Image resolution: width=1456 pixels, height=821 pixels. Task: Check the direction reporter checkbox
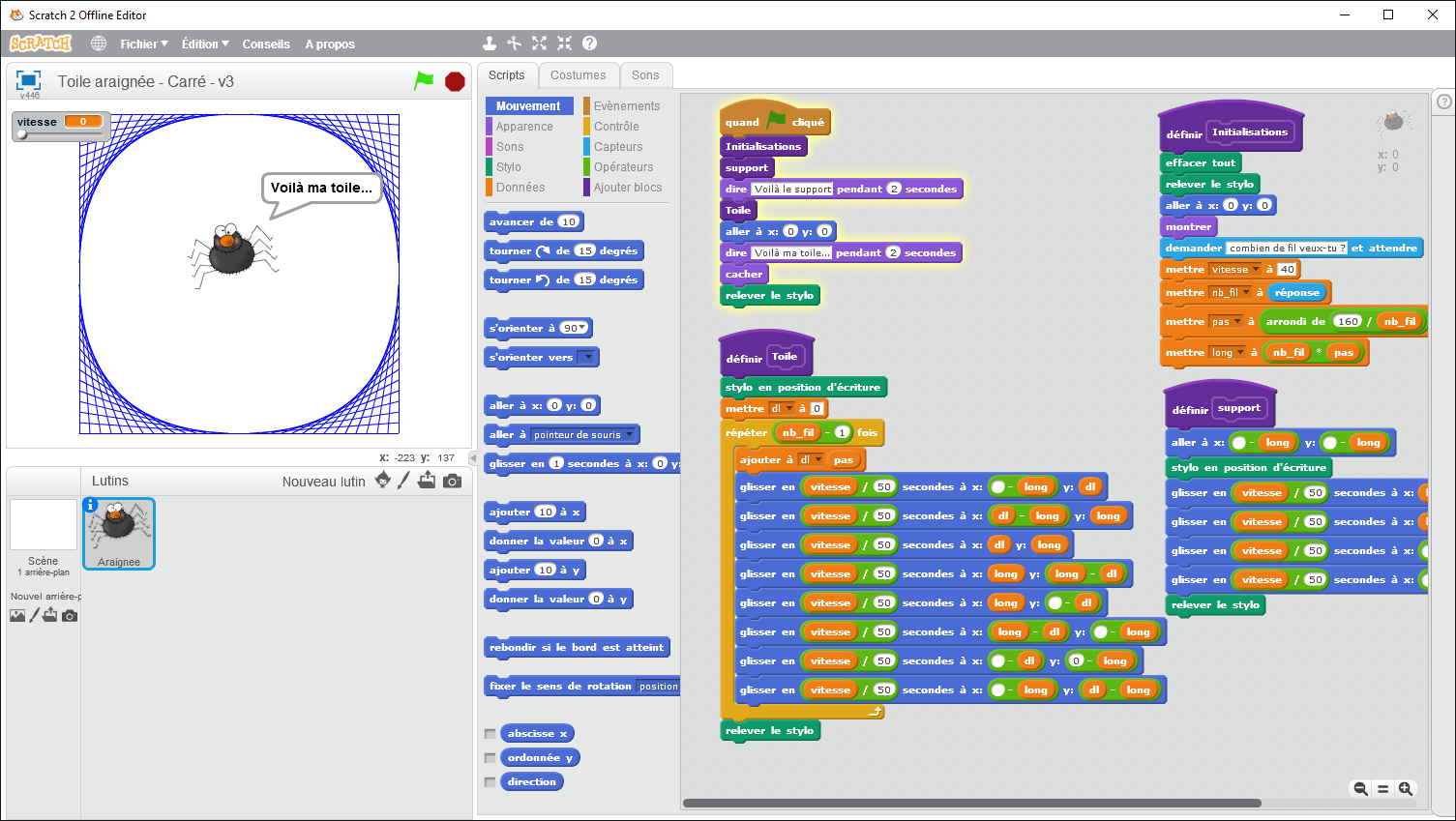point(490,782)
